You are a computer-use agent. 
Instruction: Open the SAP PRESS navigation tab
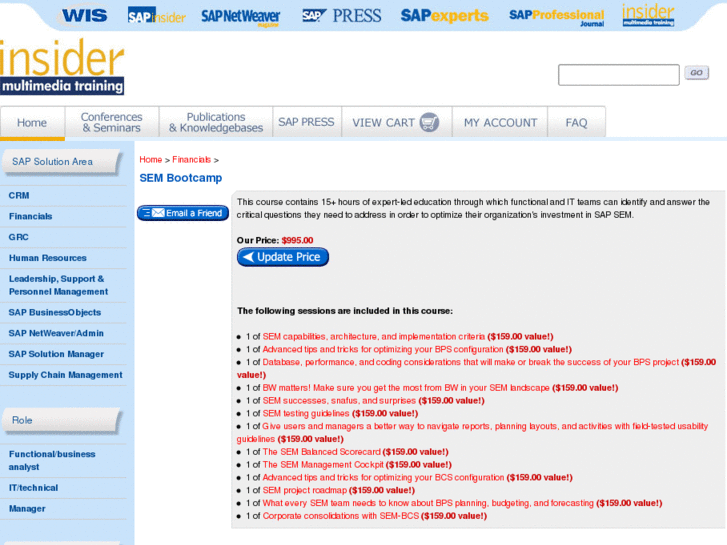[x=306, y=122]
